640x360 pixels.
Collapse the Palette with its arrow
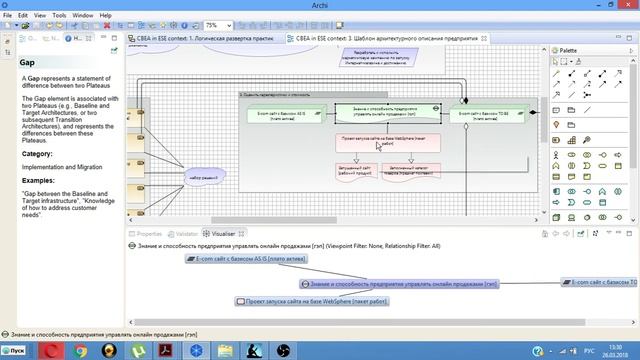coord(631,51)
